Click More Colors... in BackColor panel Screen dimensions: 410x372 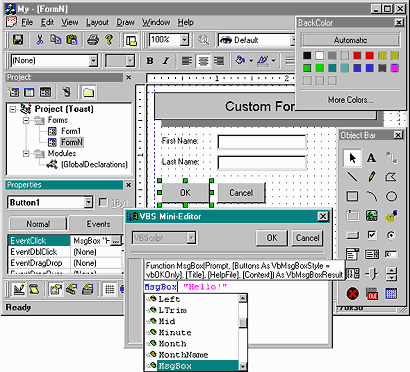pyautogui.click(x=350, y=100)
